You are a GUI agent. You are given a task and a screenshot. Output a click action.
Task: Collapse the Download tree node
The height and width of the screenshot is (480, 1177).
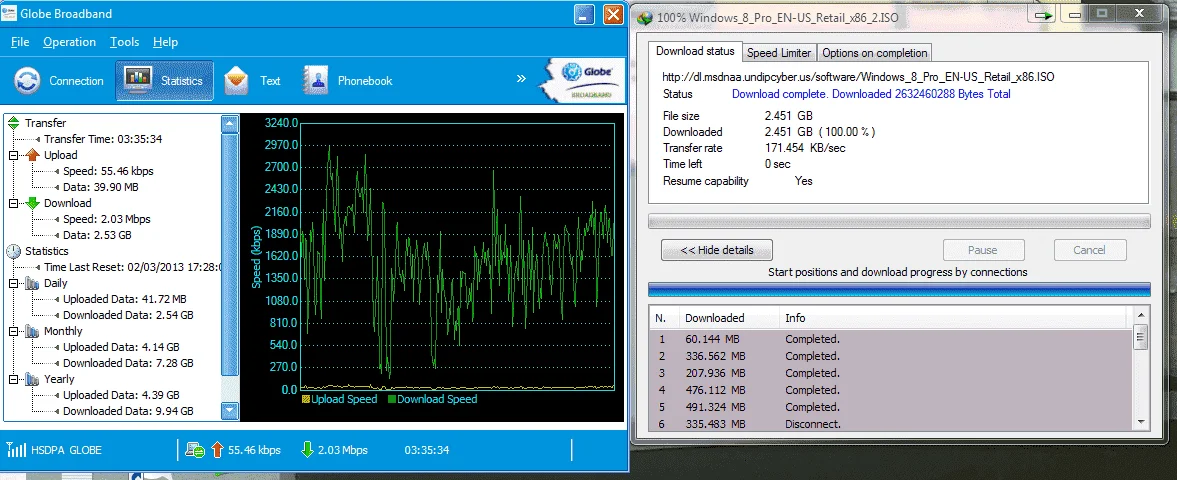[14, 204]
